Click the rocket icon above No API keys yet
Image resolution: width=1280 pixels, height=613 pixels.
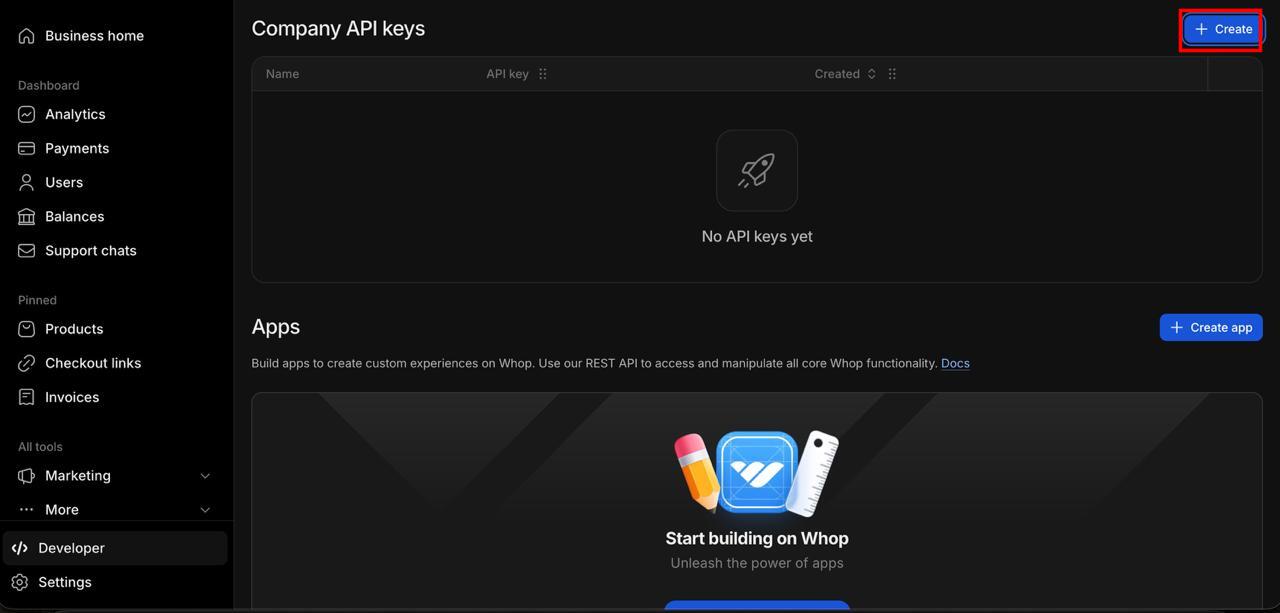coord(757,170)
